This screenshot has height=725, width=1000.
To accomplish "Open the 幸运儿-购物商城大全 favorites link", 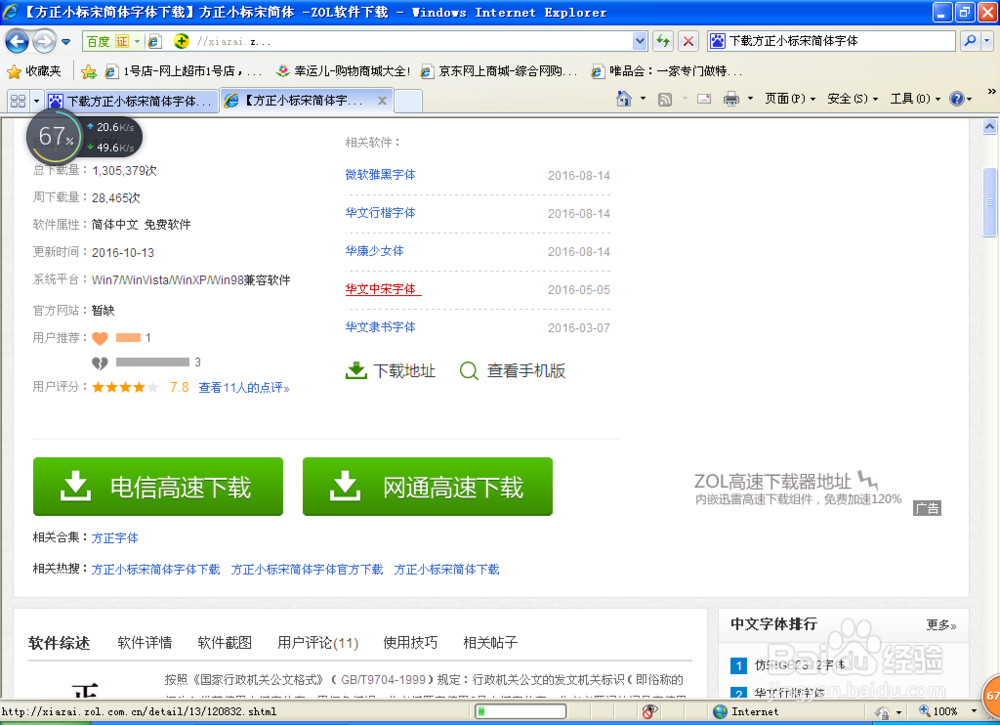I will click(344, 71).
